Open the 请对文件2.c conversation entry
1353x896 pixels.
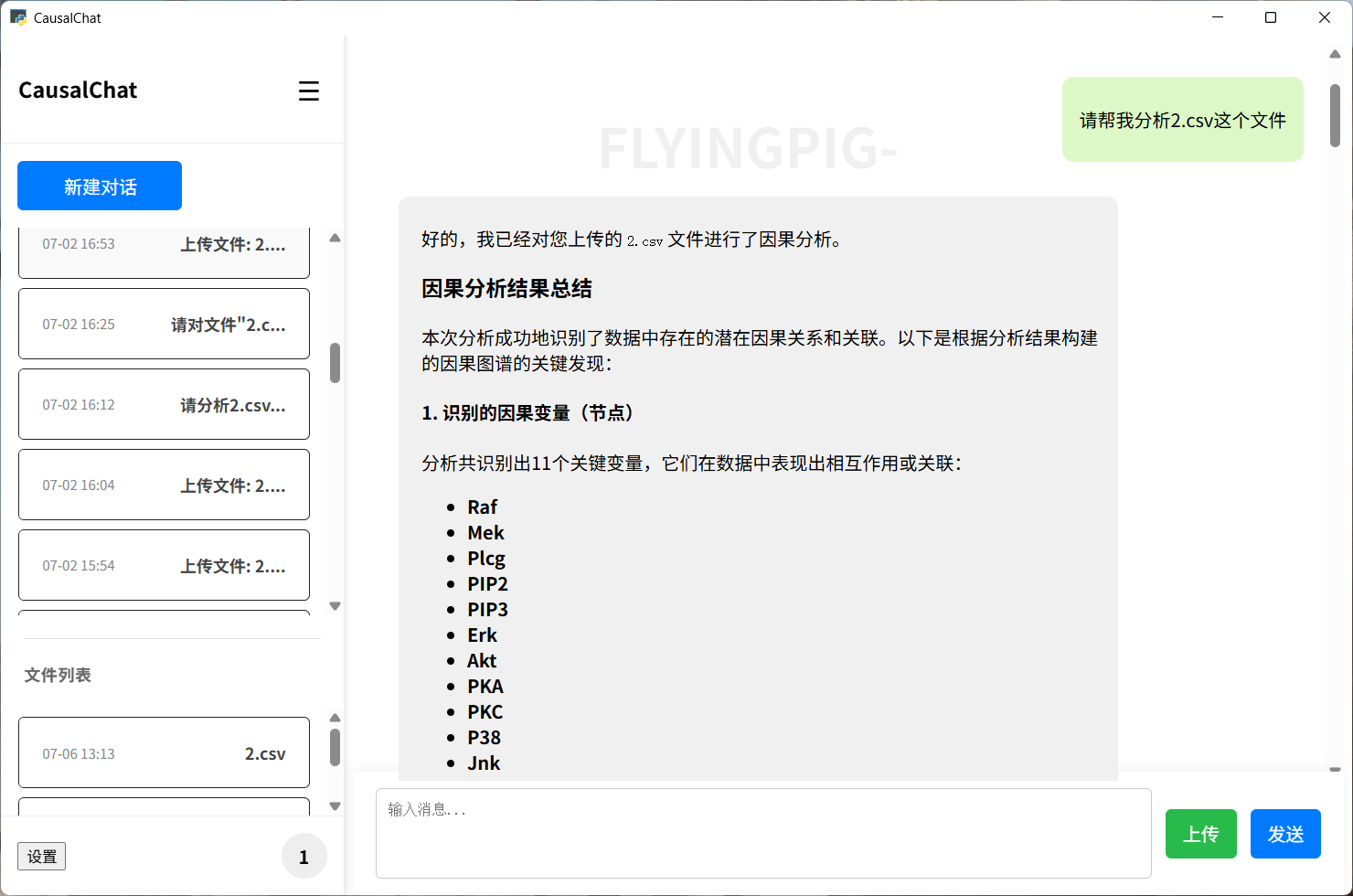coord(164,324)
